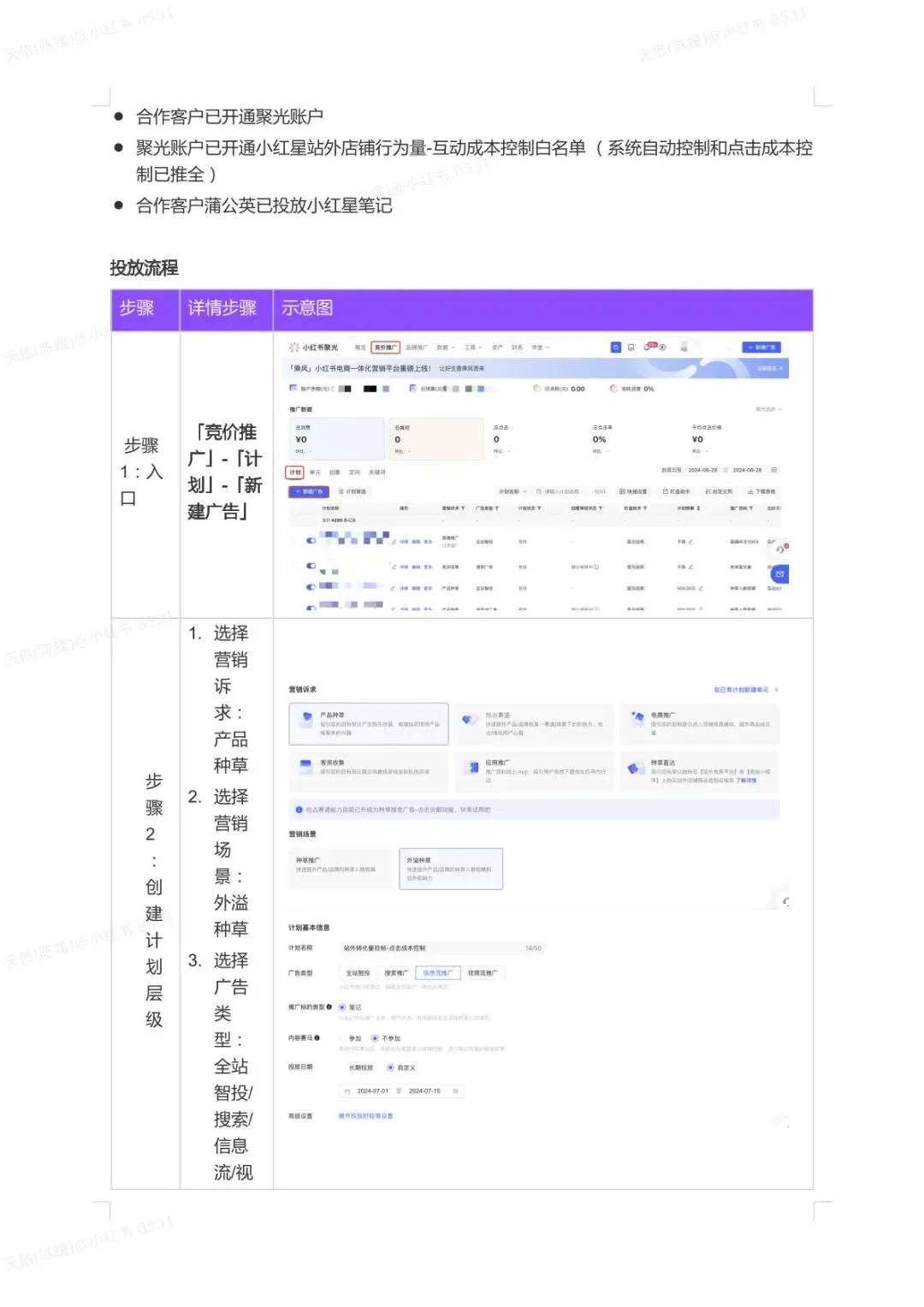Click the calendar icon in 2024-07-01 date field
The image size is (924, 1307).
(x=347, y=1091)
